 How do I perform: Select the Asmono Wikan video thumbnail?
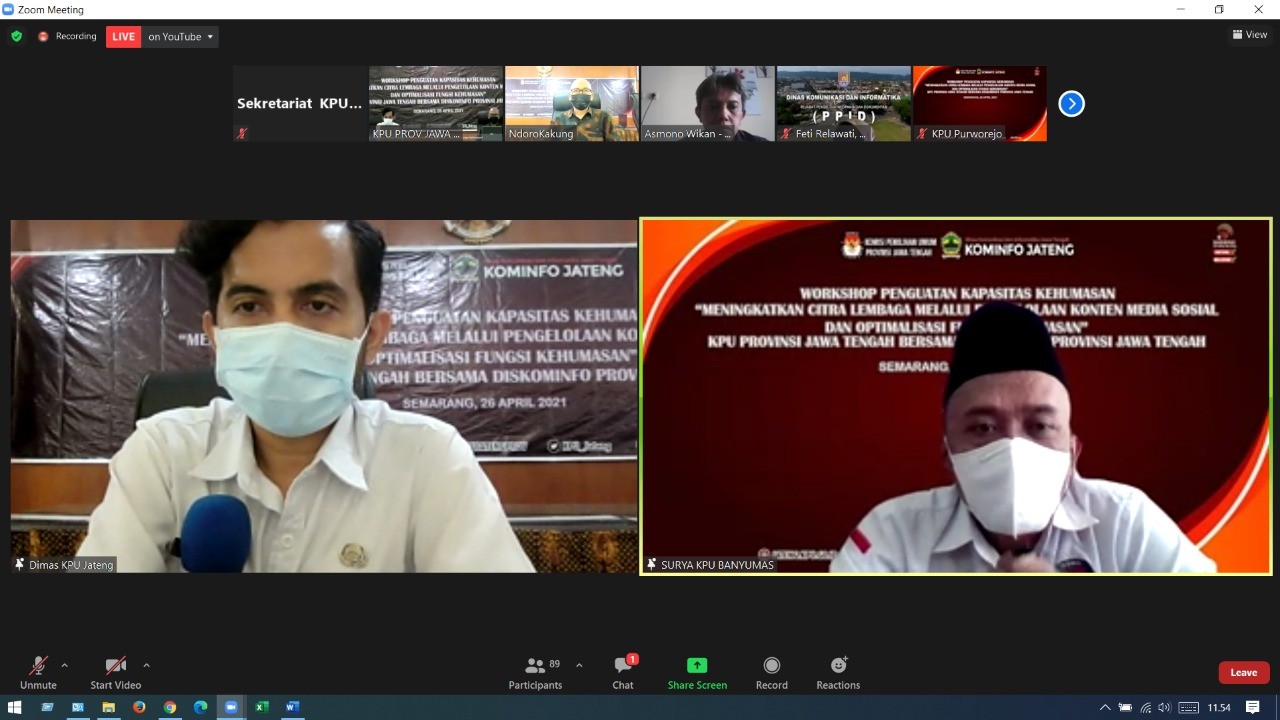[x=707, y=103]
